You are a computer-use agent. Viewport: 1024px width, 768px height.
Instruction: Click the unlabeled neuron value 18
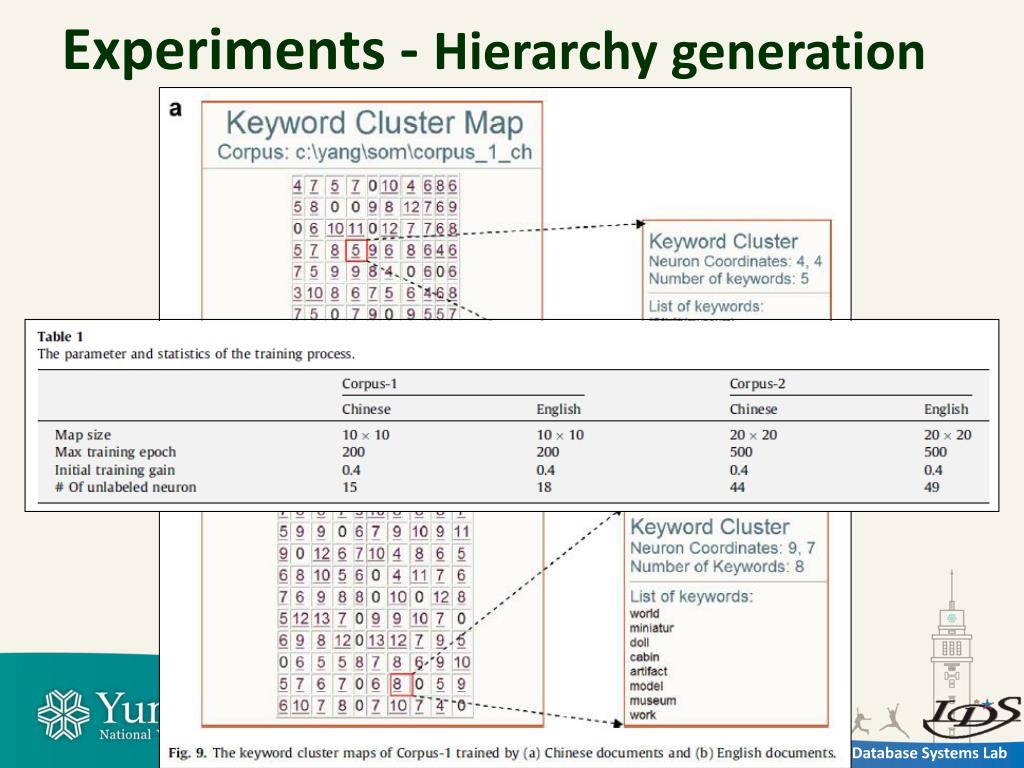pos(543,487)
